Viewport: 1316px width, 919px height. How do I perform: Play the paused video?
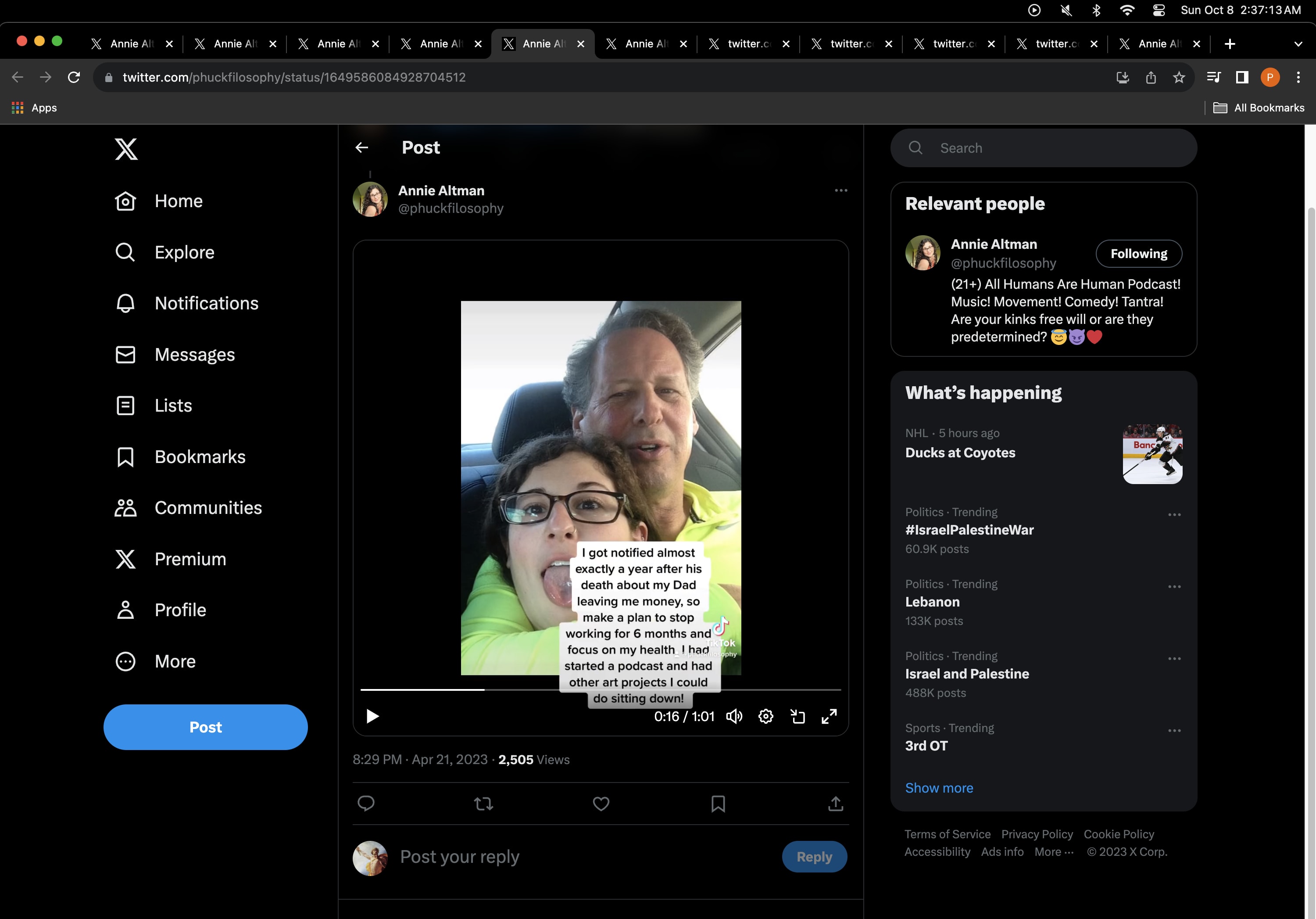pos(372,717)
